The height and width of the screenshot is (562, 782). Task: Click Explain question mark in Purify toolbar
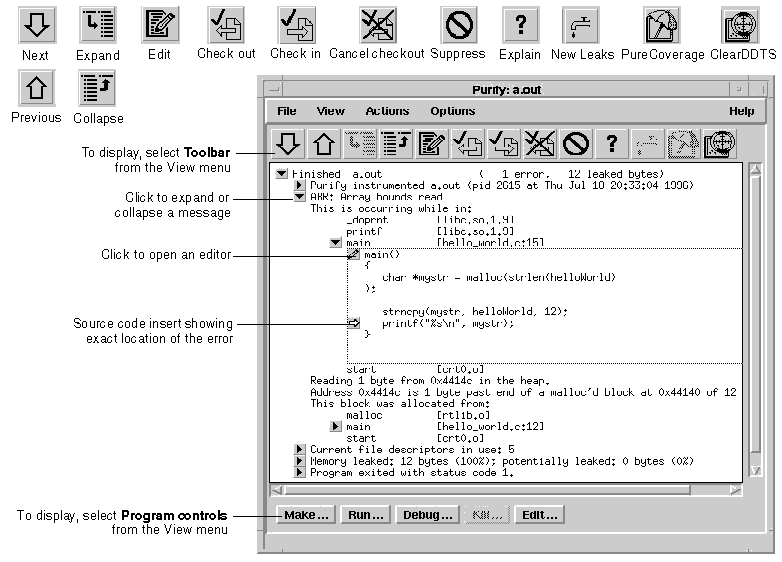click(611, 144)
